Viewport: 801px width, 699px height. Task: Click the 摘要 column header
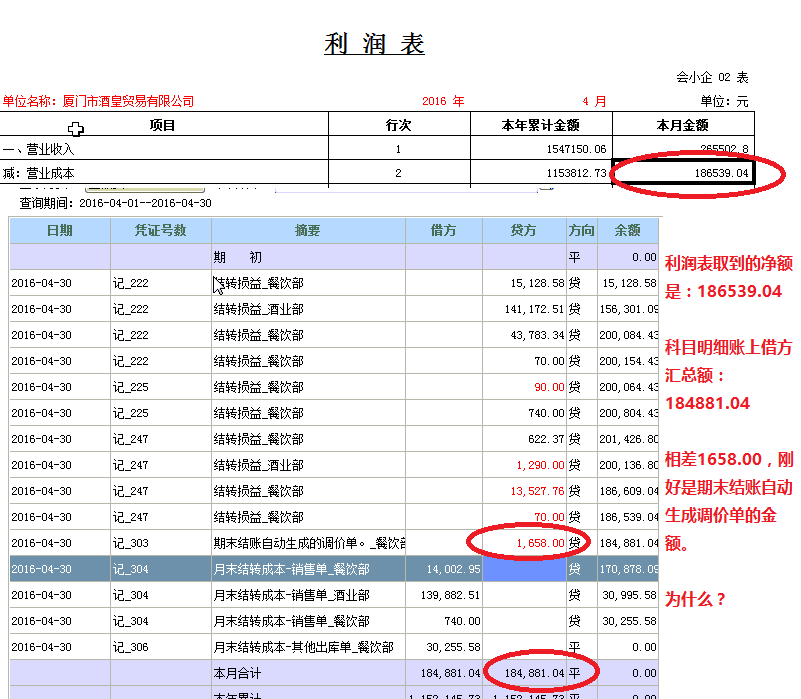307,230
